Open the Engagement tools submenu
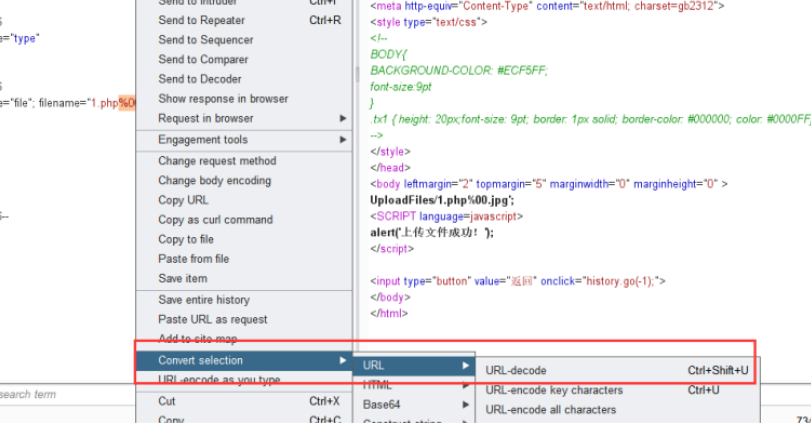 click(x=203, y=140)
